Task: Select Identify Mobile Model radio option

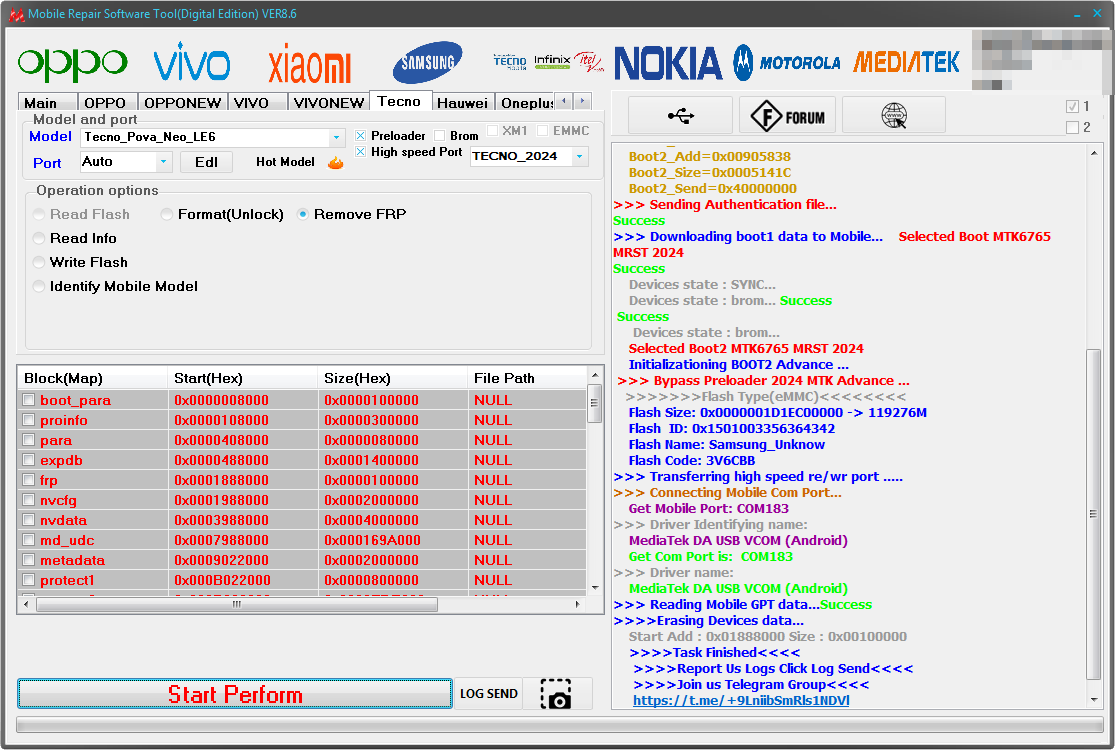Action: click(39, 286)
